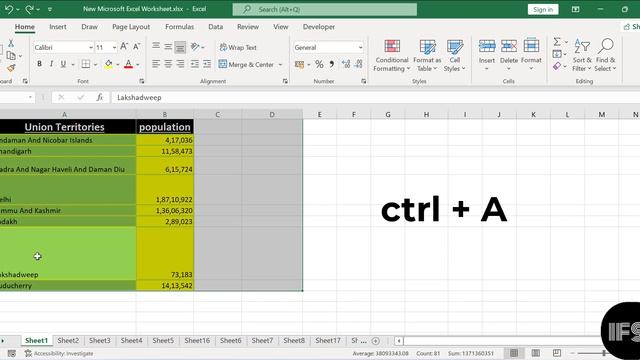The width and height of the screenshot is (640, 360).
Task: Toggle Italic formatting
Action: coord(51,64)
